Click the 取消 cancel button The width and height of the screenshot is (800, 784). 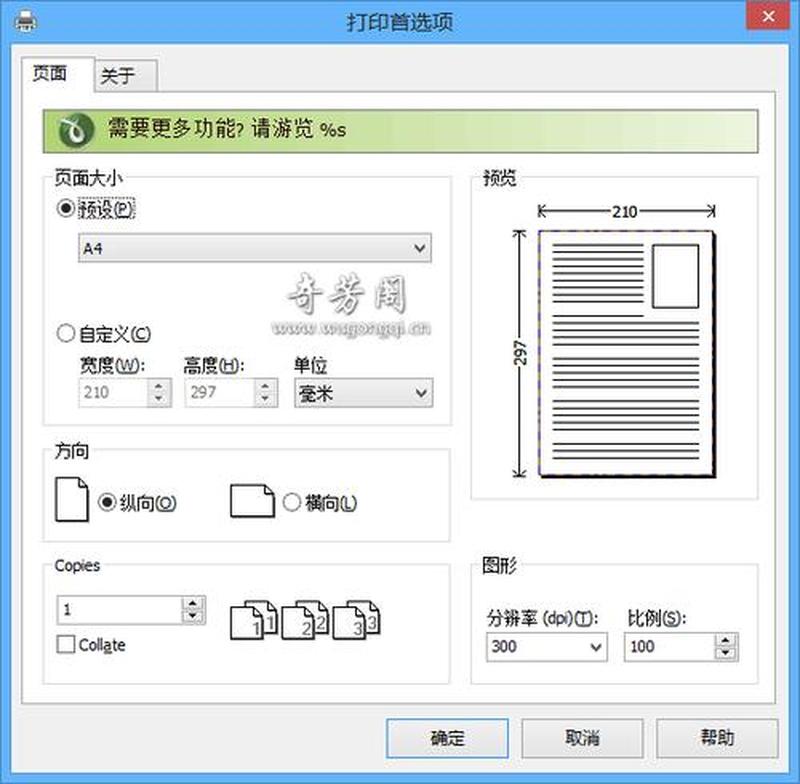tap(582, 738)
